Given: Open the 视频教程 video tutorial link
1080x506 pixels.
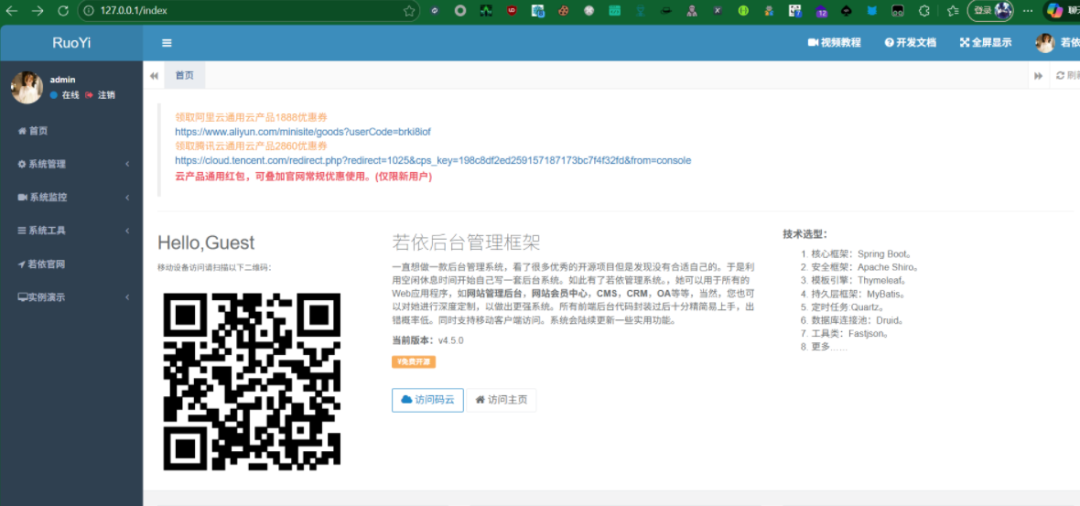Looking at the screenshot, I should [834, 43].
